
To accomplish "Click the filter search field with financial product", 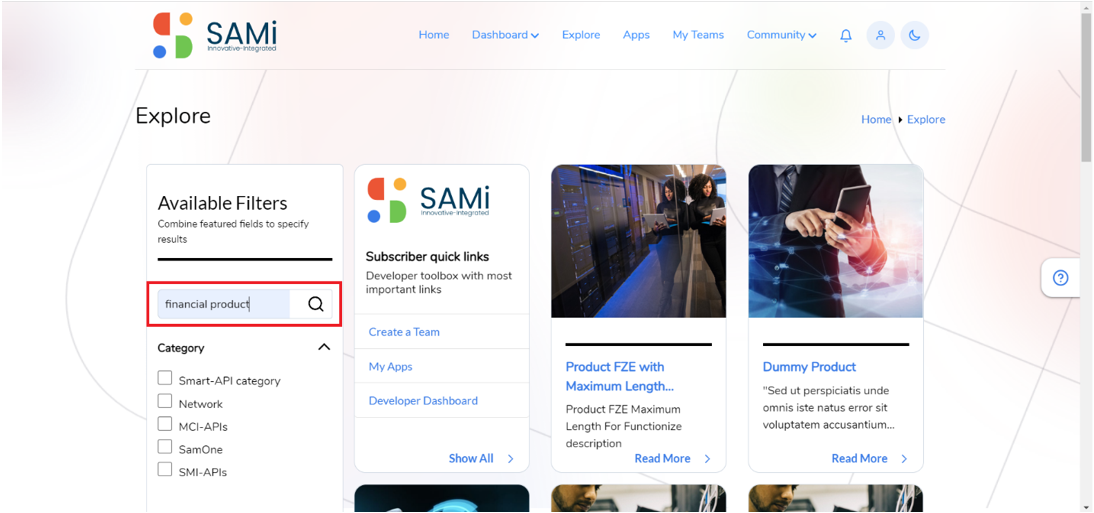I will coord(224,304).
